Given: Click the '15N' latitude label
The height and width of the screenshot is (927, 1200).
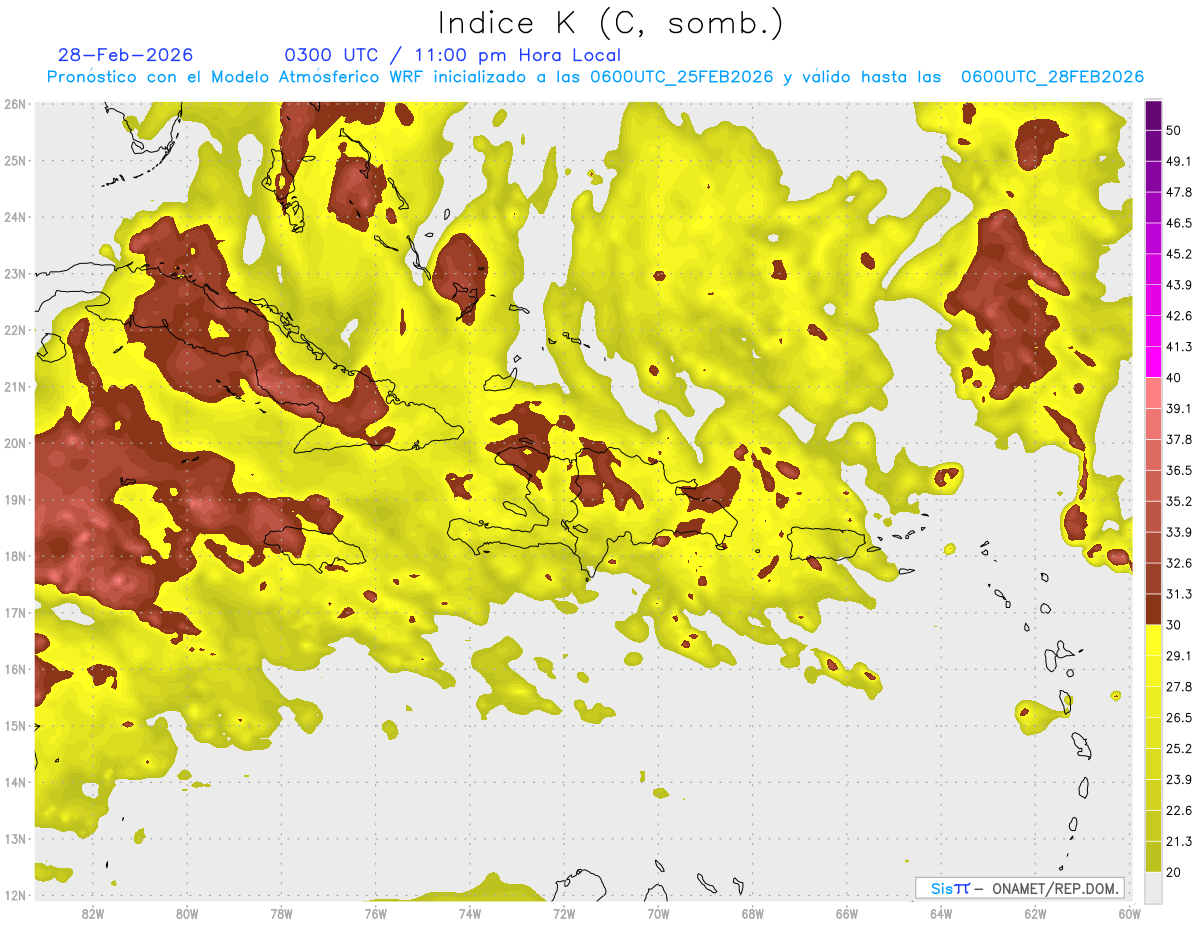Looking at the screenshot, I should (15, 725).
